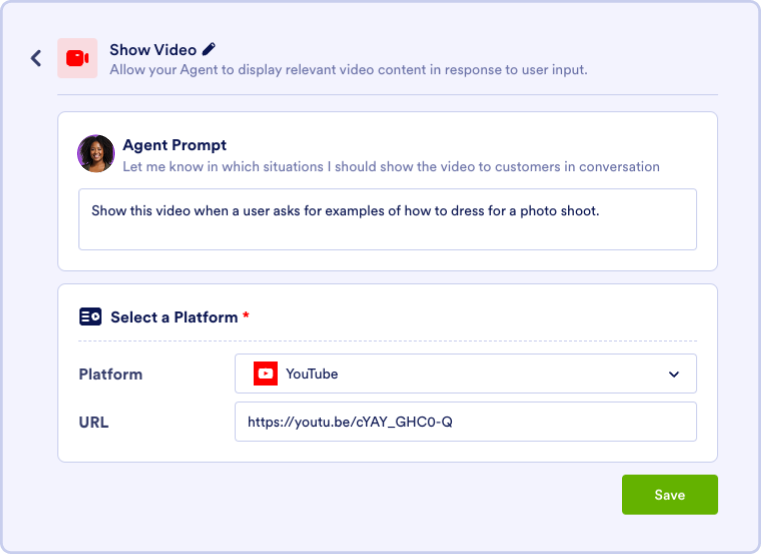Click the URL field label
Viewport: 761px width, 554px height.
coord(94,422)
